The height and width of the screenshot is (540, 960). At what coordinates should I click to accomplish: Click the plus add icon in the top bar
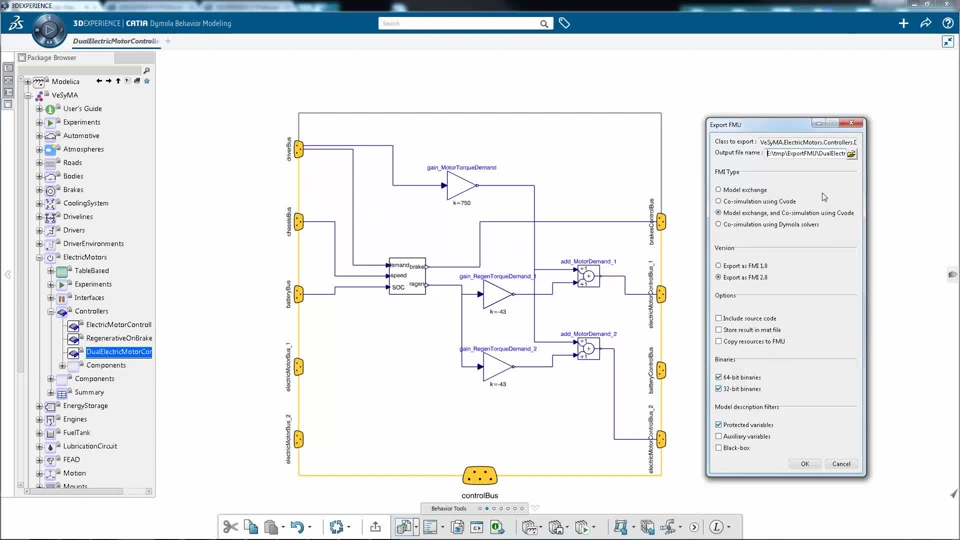point(903,23)
